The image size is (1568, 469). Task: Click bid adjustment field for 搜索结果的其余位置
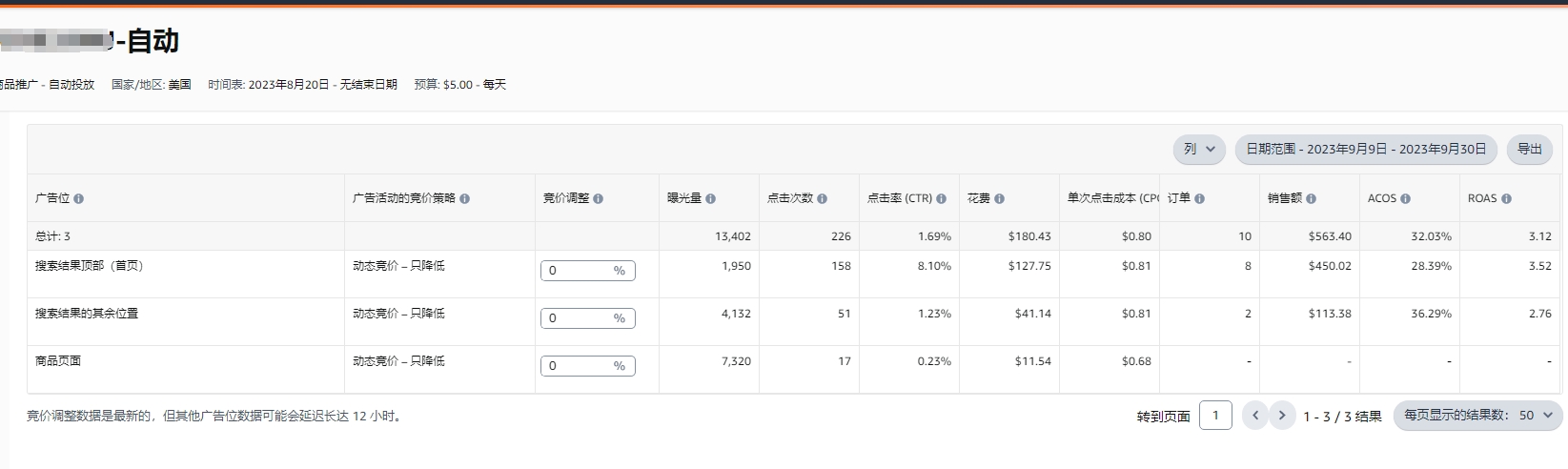(x=588, y=318)
